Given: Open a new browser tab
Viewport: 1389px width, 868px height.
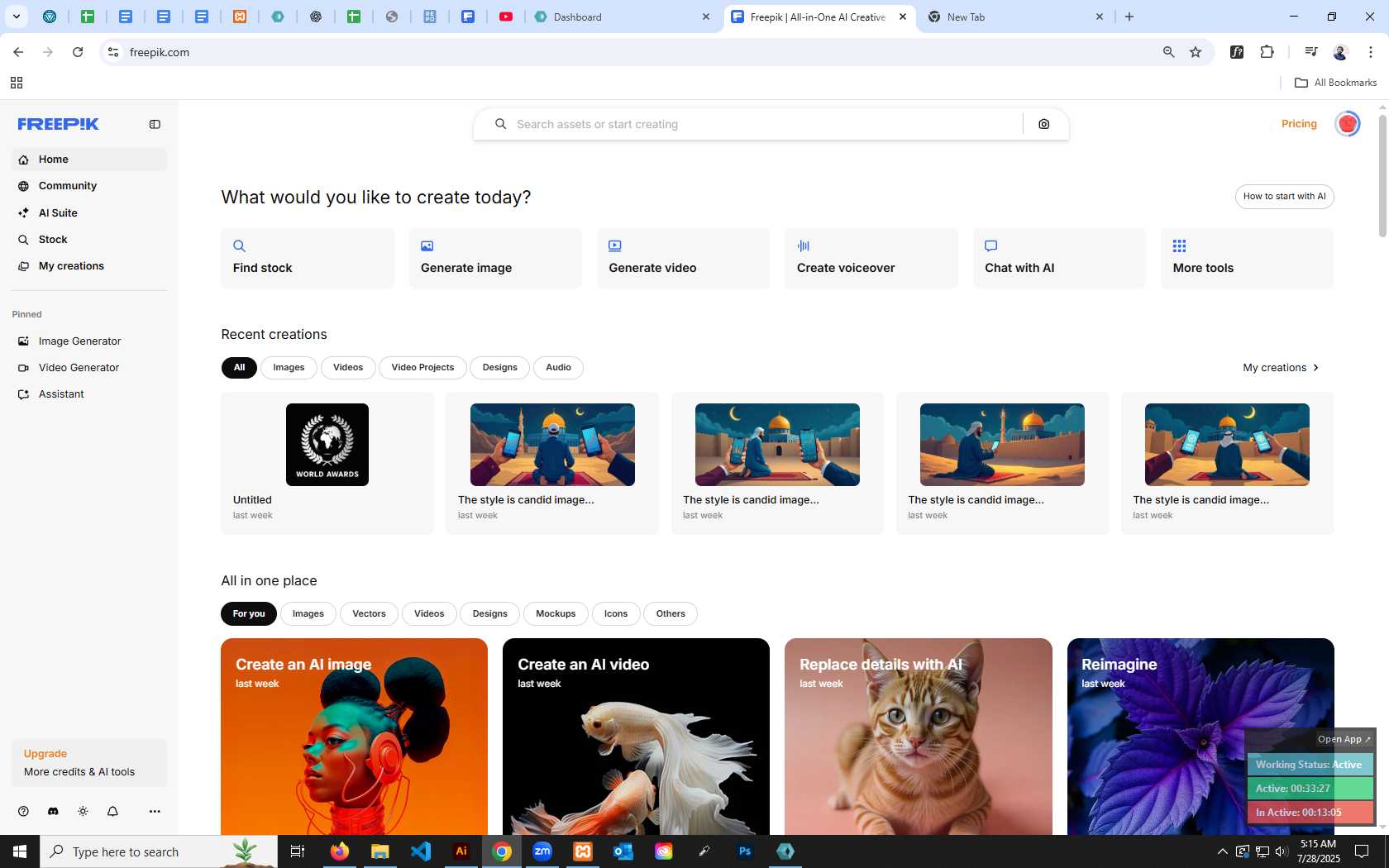Looking at the screenshot, I should (x=1129, y=17).
